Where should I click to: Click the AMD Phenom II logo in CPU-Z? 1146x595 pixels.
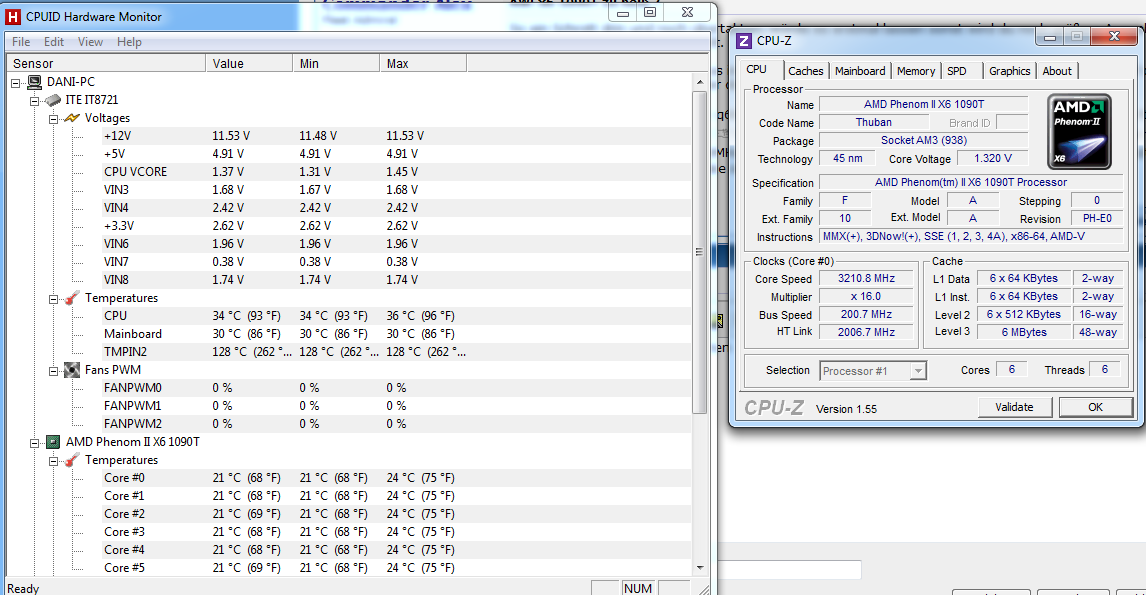point(1079,132)
